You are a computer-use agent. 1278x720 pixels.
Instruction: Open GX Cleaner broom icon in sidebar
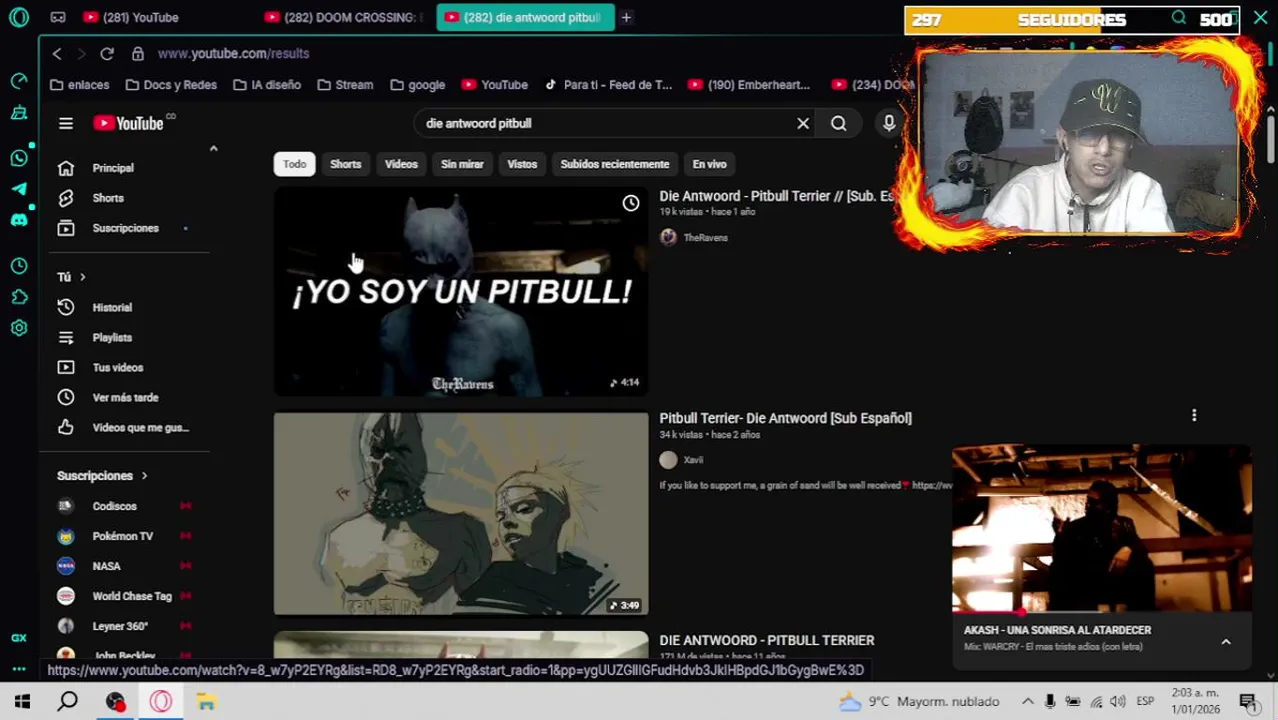click(19, 113)
